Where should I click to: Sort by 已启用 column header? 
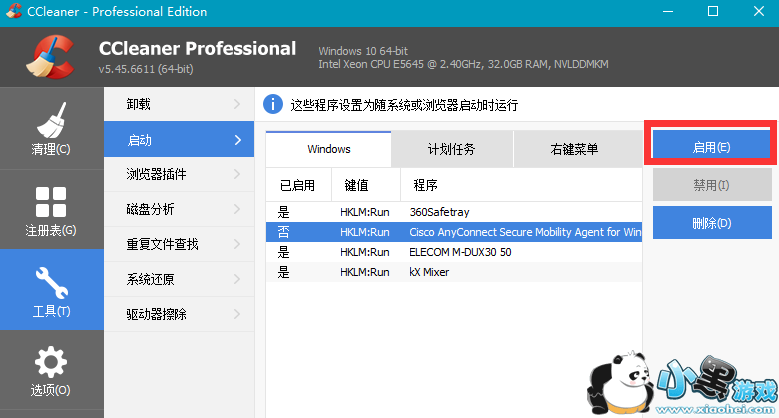point(298,185)
